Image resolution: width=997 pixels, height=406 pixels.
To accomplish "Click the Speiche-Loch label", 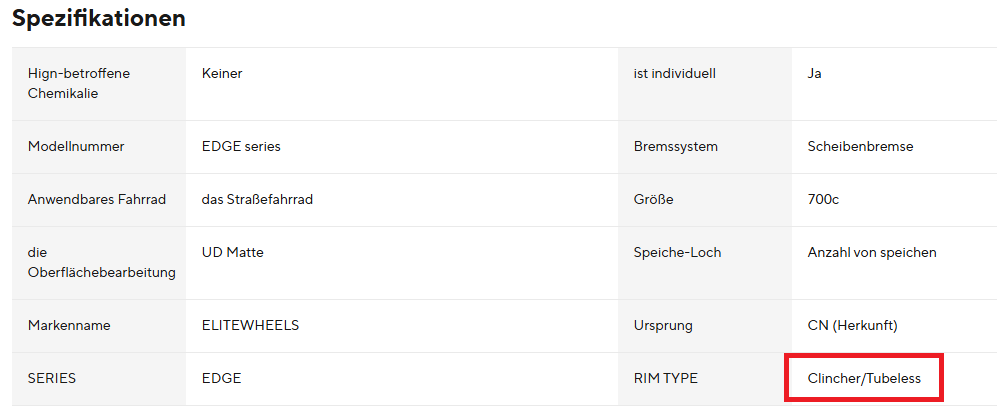I will [x=677, y=253].
